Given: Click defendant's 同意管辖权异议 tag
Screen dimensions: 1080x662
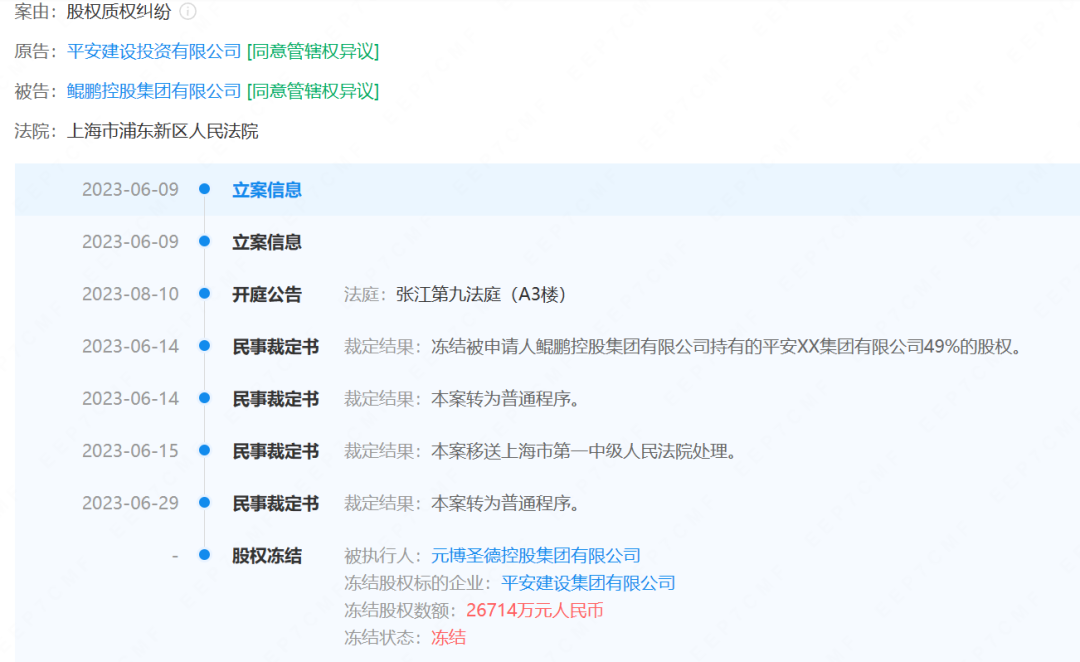Looking at the screenshot, I should click(x=313, y=91).
